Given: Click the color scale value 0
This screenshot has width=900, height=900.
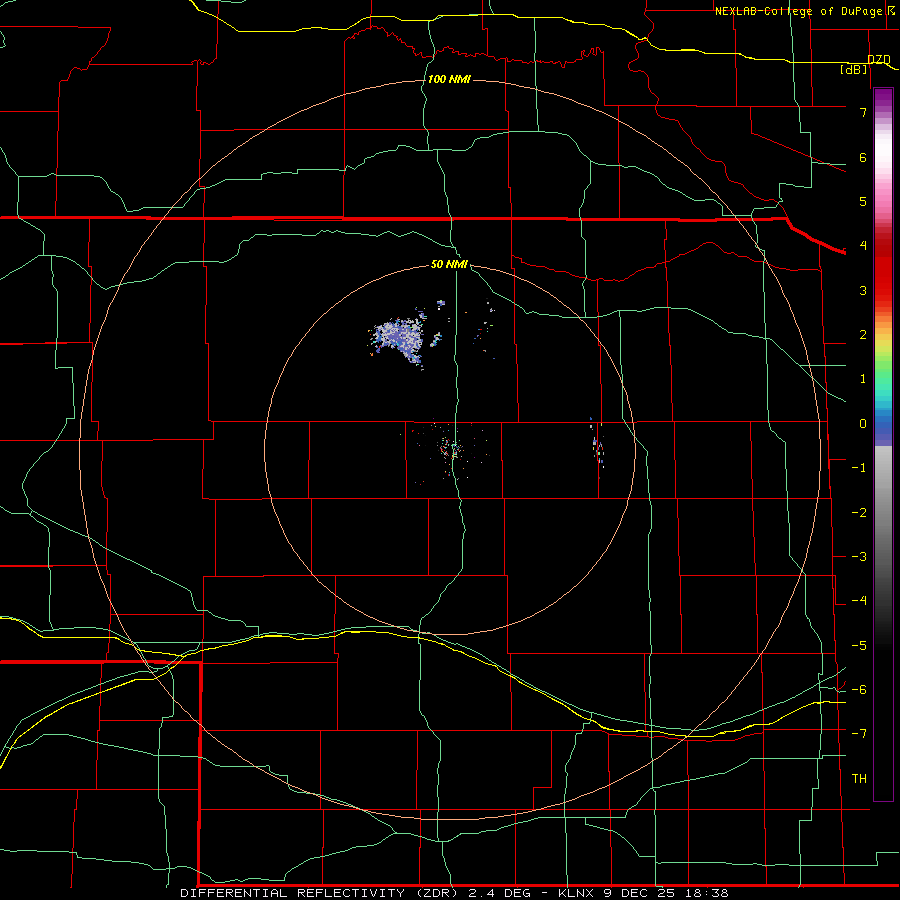Looking at the screenshot, I should [863, 424].
